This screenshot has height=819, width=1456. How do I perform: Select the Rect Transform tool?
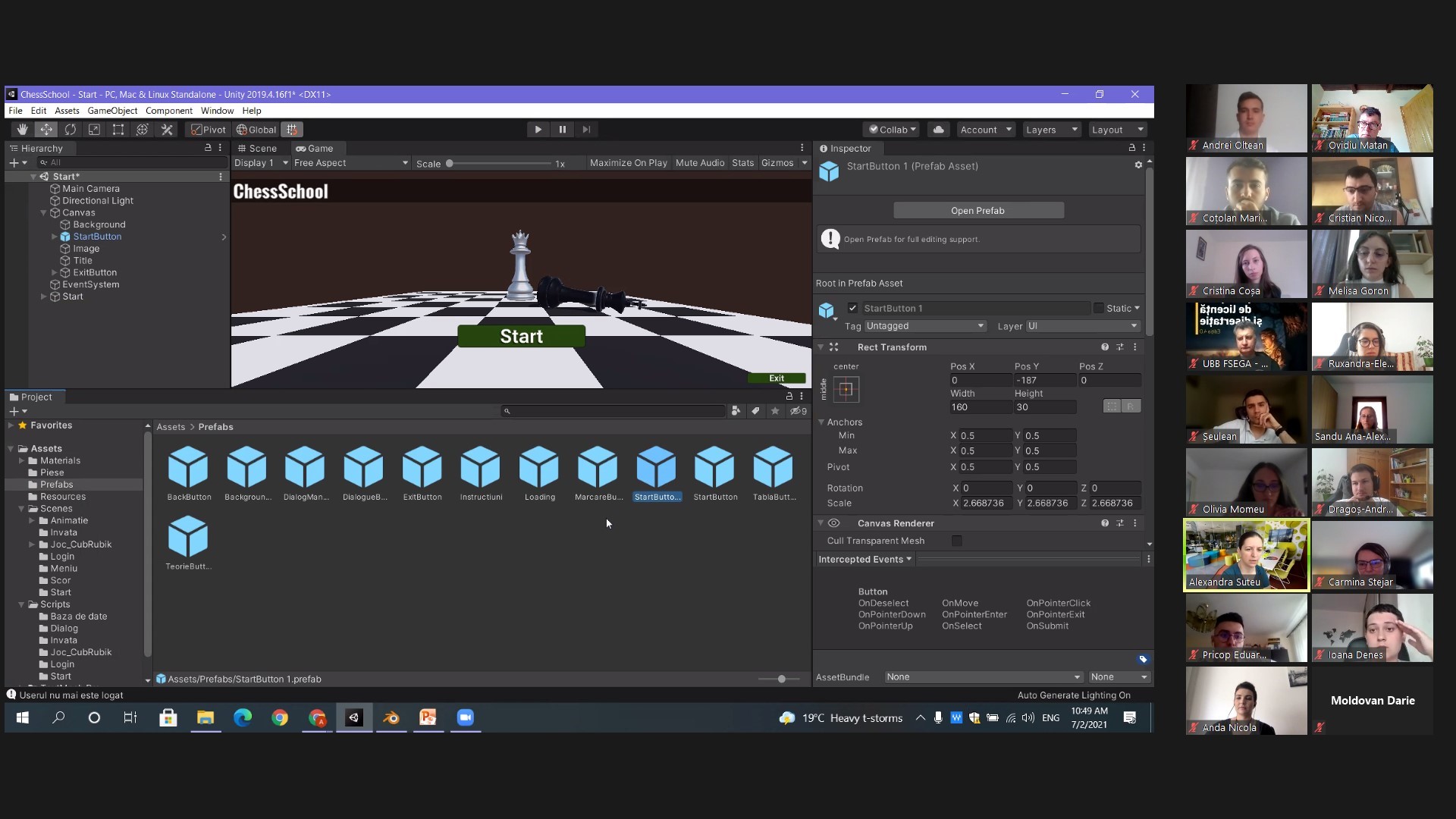coord(118,130)
